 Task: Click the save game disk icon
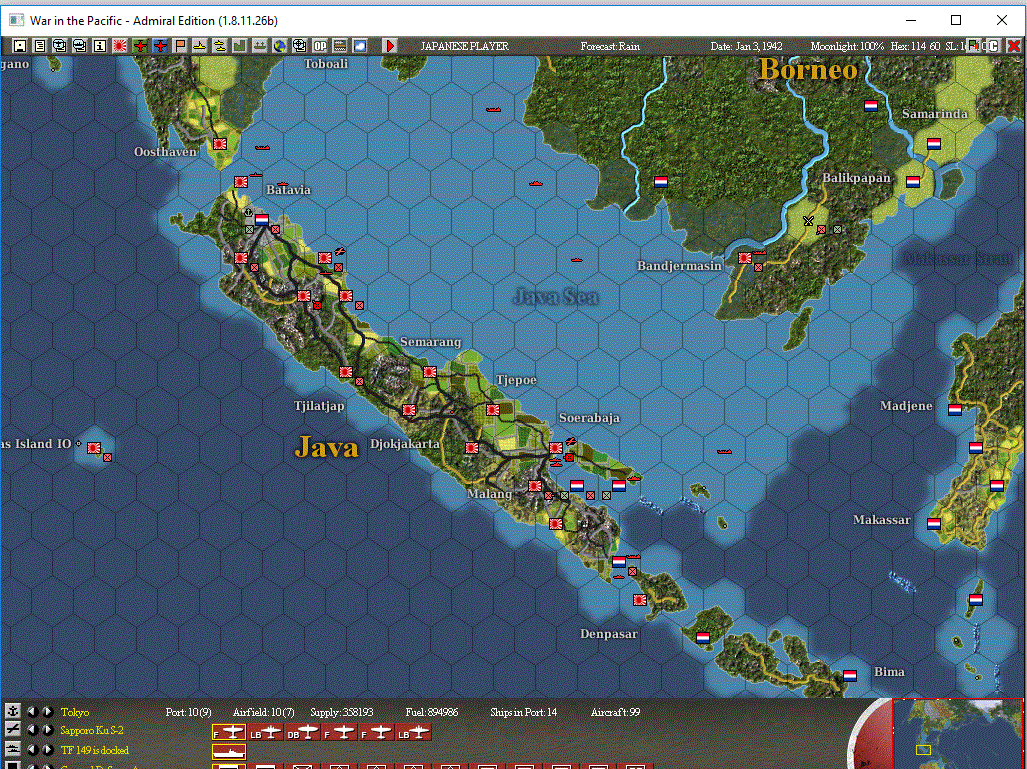pyautogui.click(x=20, y=46)
